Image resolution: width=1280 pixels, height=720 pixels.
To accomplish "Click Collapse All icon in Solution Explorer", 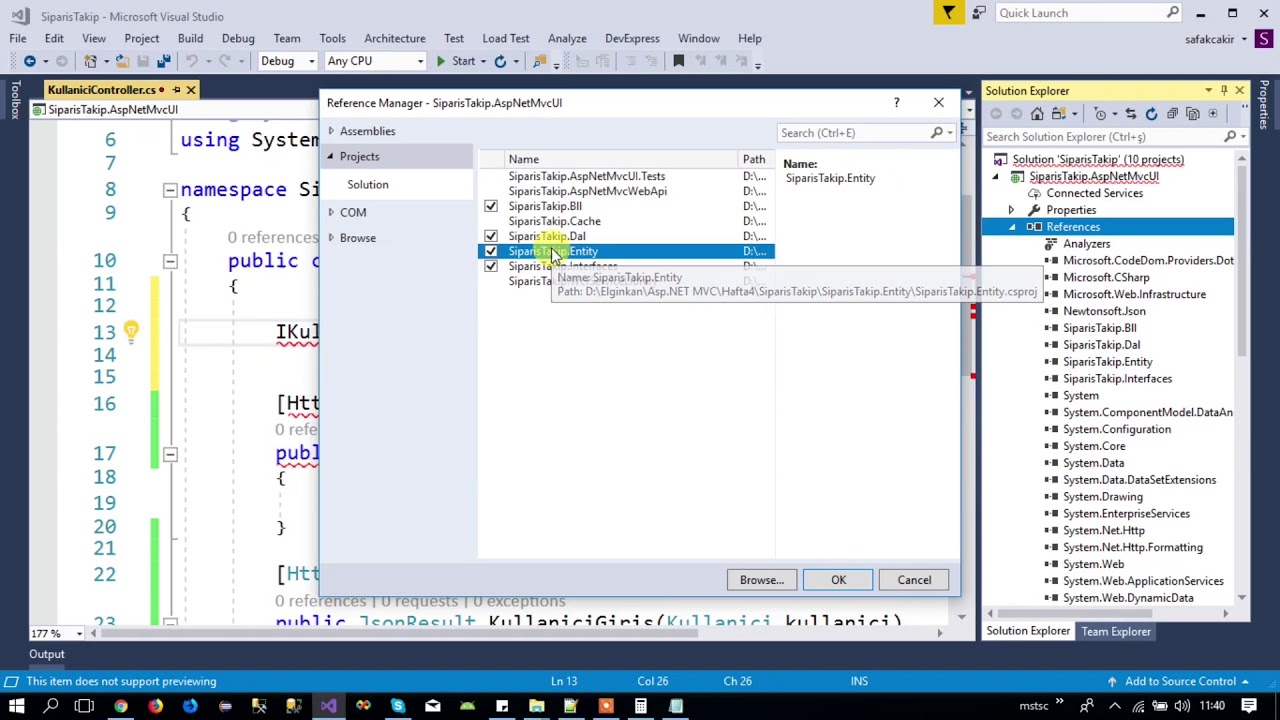I will [1172, 113].
